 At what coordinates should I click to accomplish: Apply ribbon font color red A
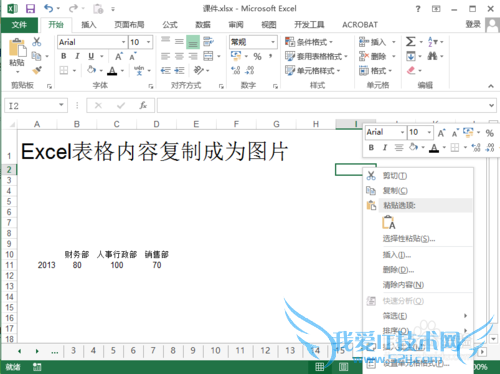coord(112,71)
